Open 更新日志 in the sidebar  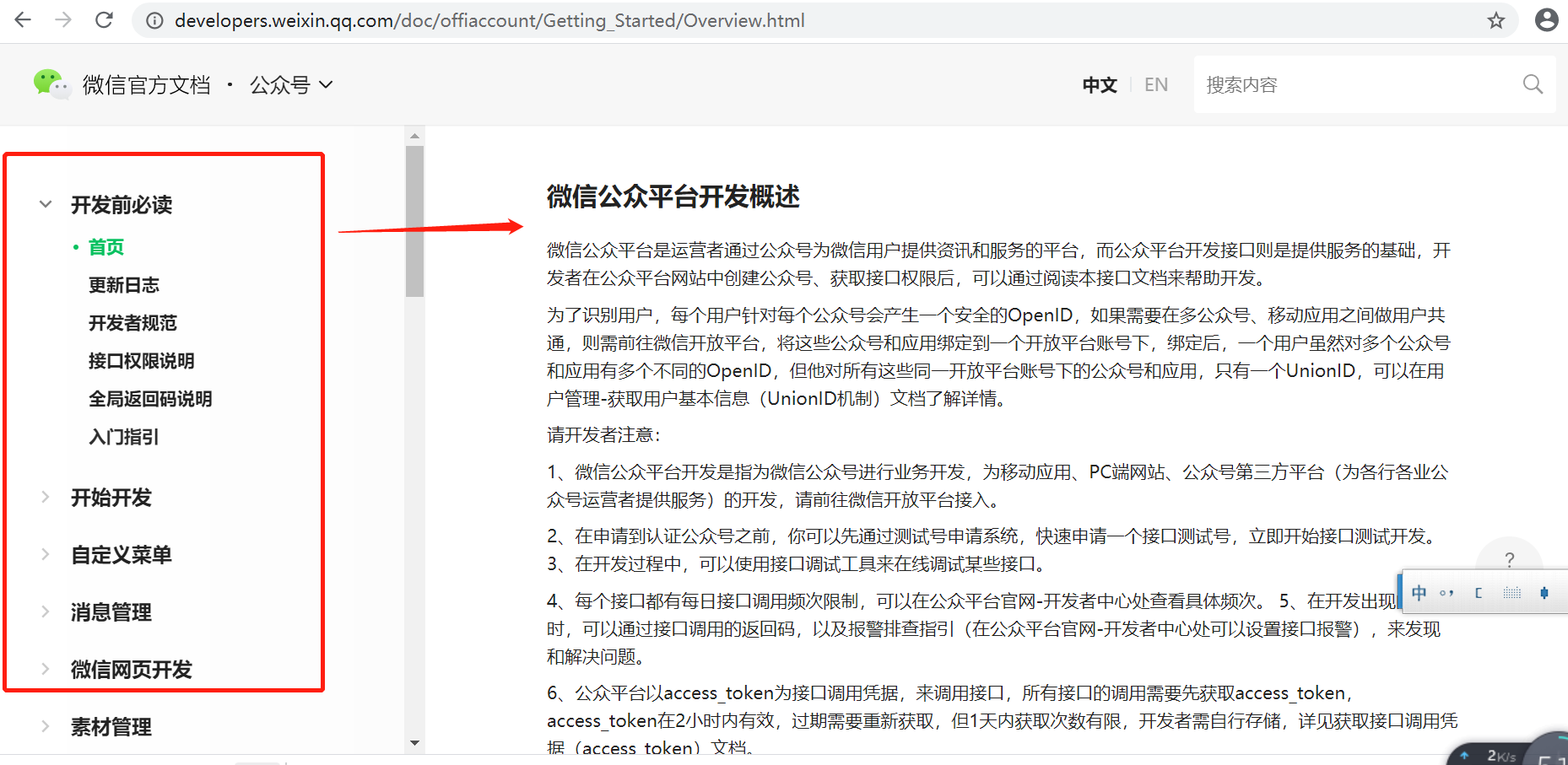pos(124,285)
